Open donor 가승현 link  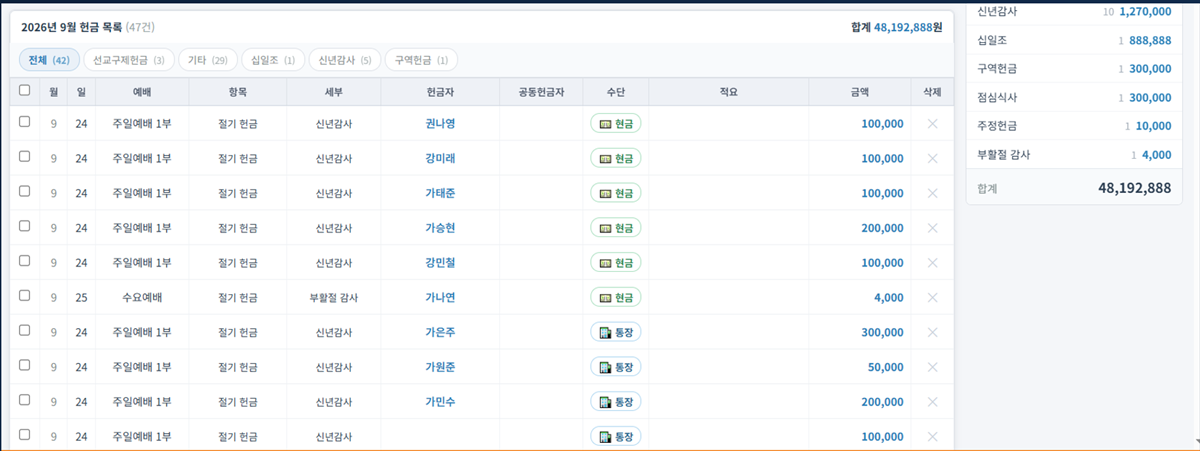click(x=440, y=228)
